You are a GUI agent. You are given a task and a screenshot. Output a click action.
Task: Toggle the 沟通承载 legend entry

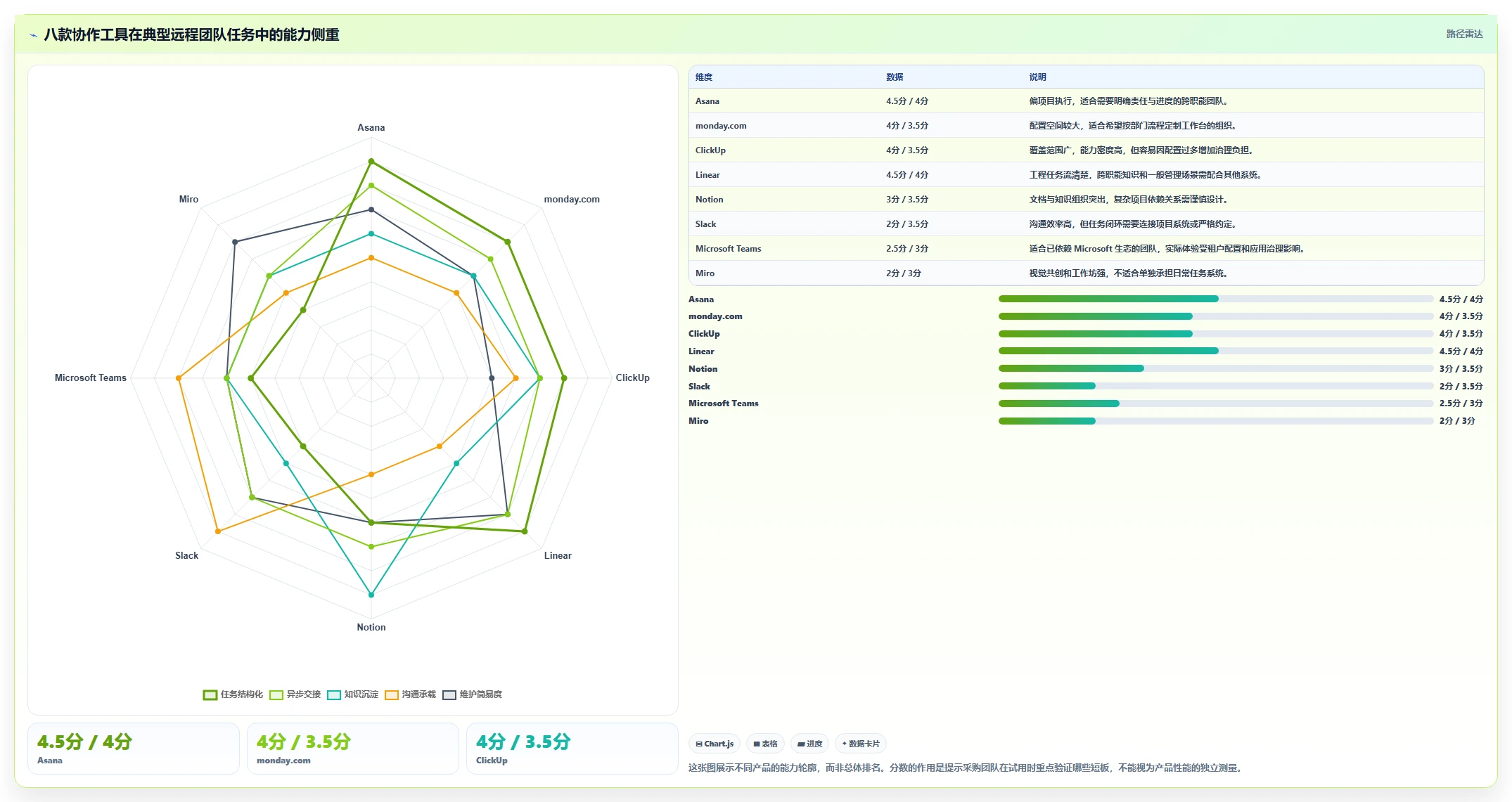coord(410,694)
